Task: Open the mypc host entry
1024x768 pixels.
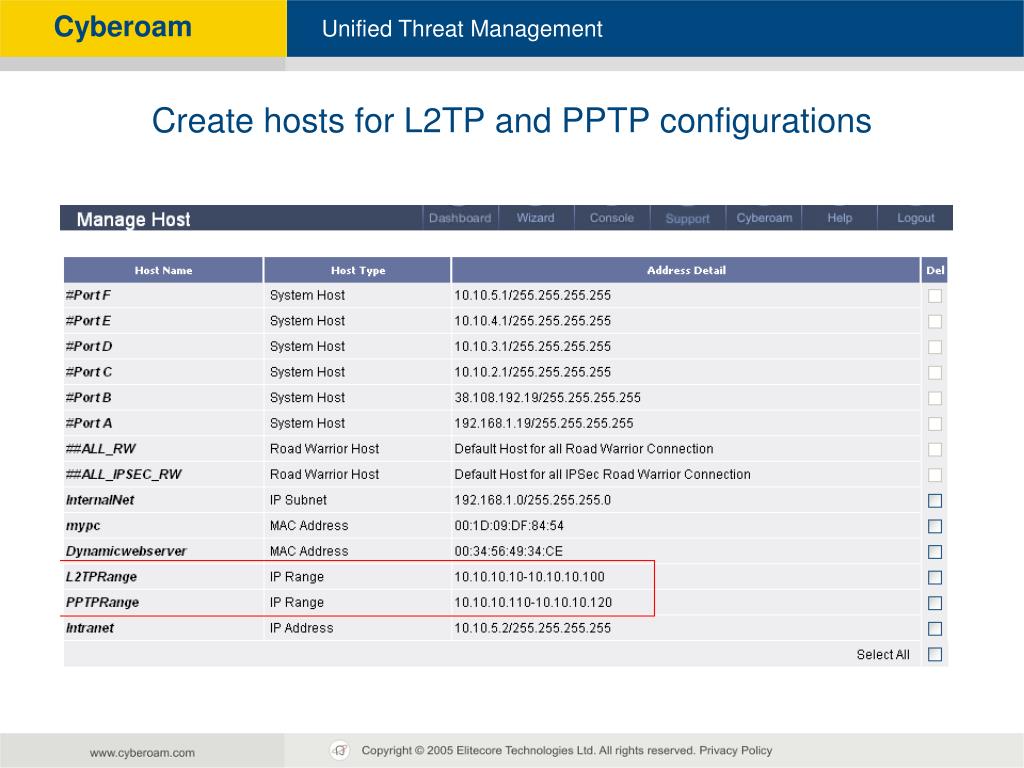Action: [x=83, y=526]
